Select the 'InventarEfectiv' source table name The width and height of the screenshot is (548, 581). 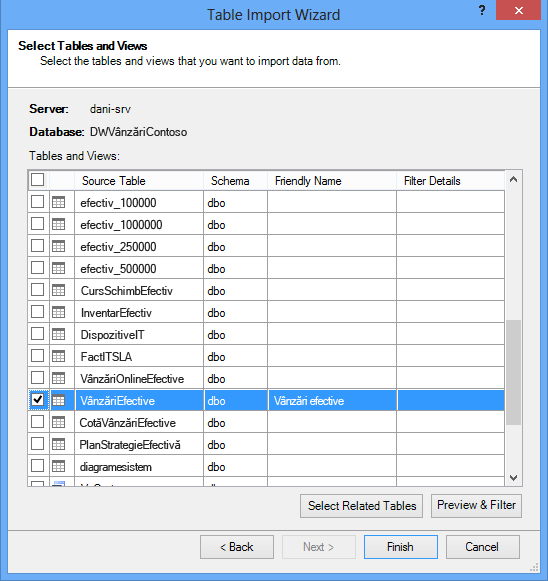pos(116,313)
